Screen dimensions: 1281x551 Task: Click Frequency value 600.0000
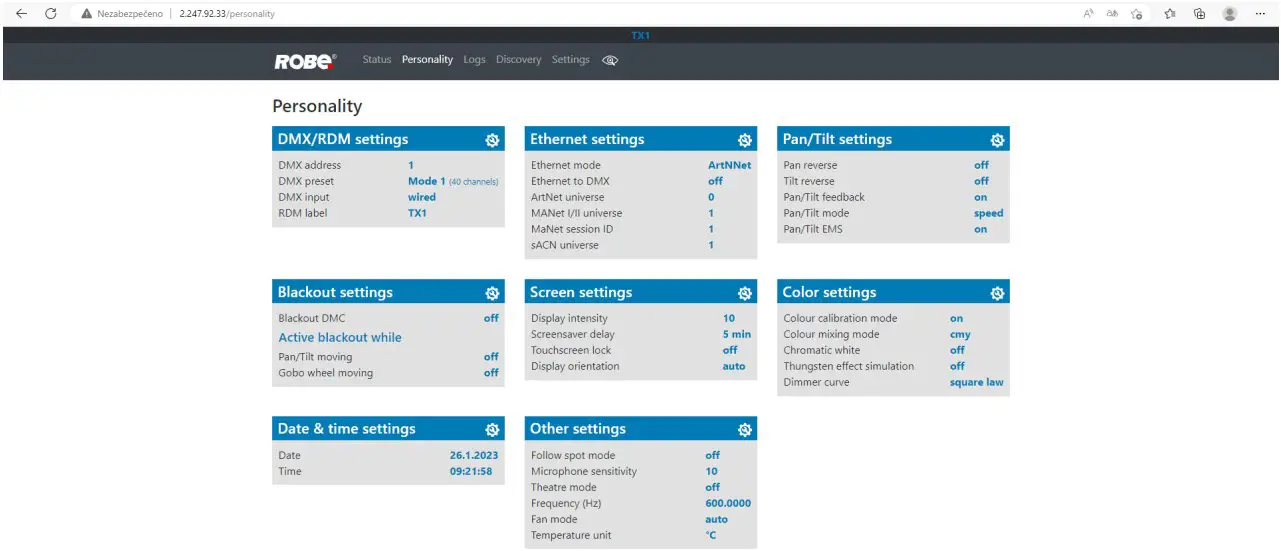(x=728, y=503)
